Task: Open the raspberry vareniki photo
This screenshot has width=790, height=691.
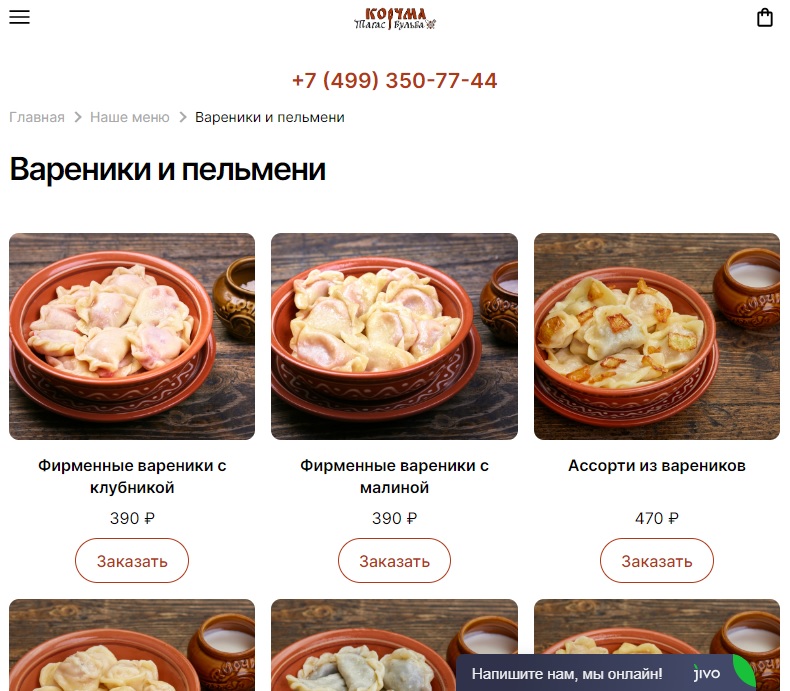Action: pos(394,336)
